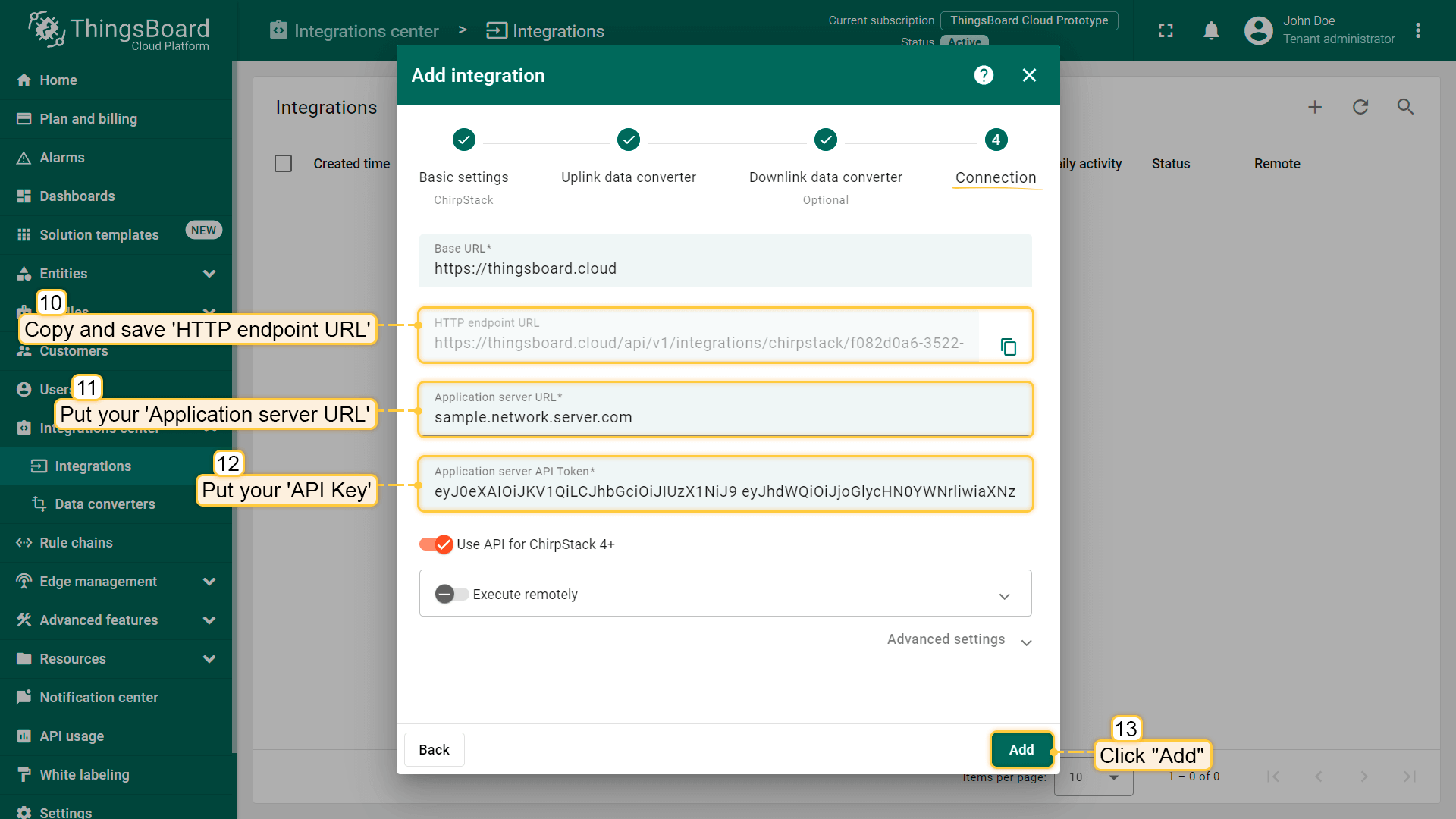Open the help icon in dialog header
Image resolution: width=1456 pixels, height=819 pixels.
984,75
